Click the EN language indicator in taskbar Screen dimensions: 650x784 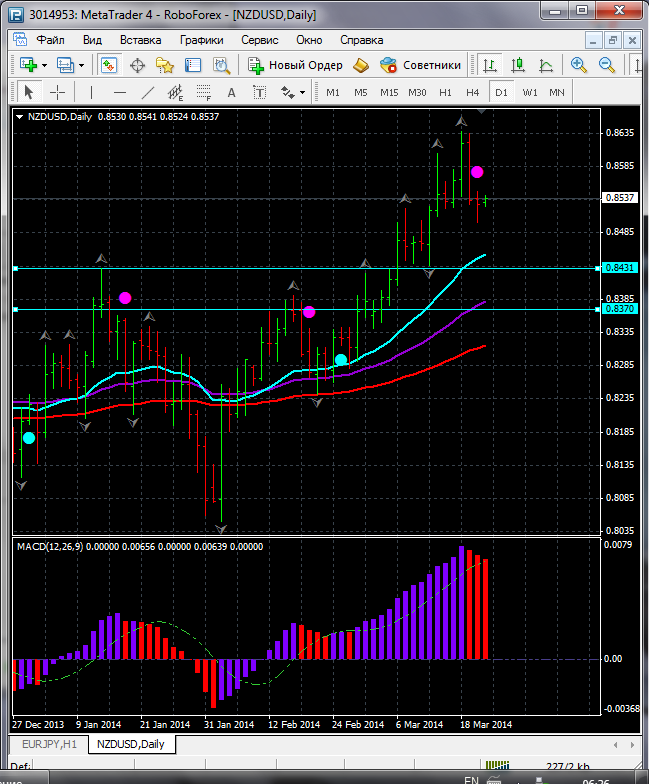click(x=471, y=780)
